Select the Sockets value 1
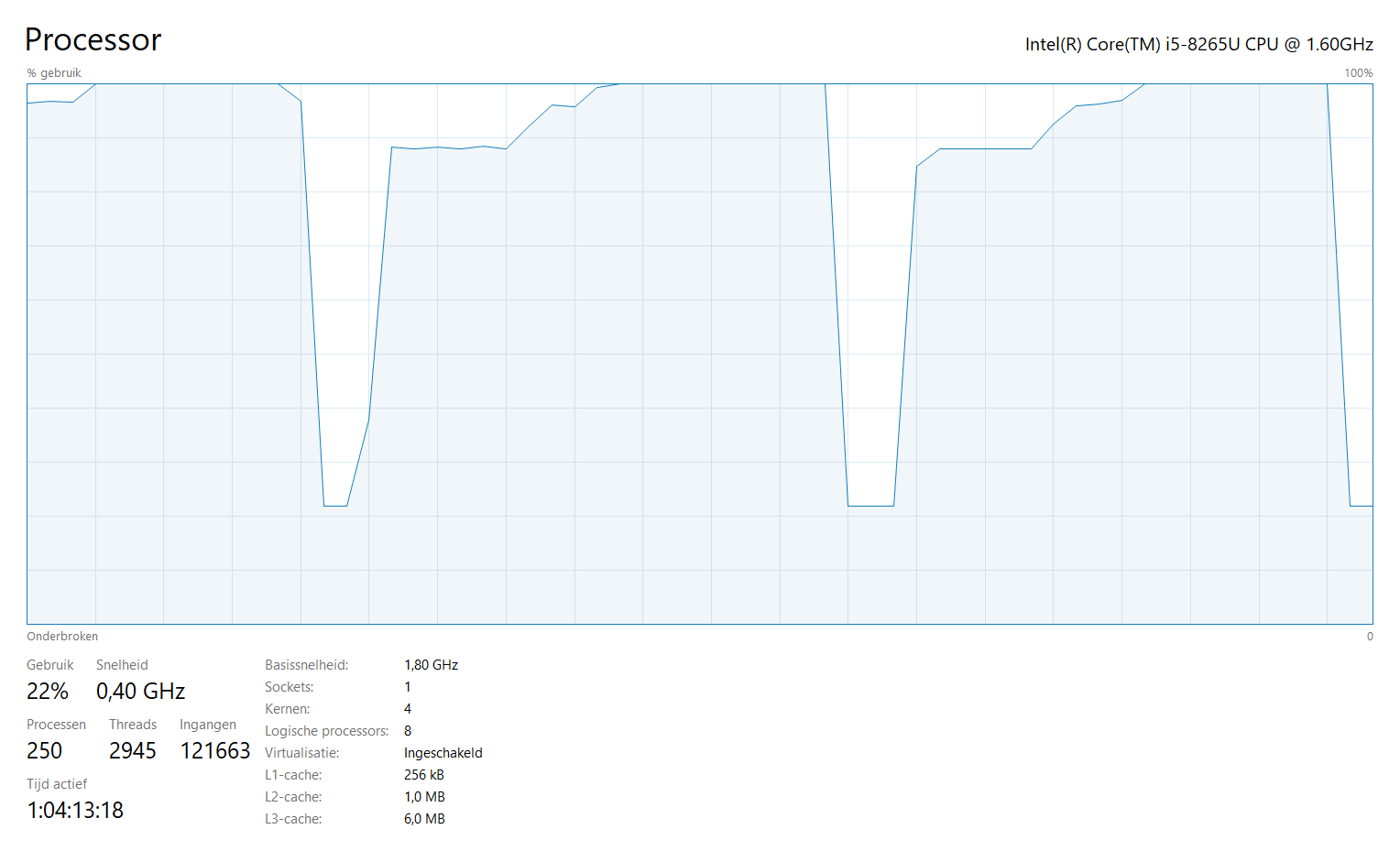The height and width of the screenshot is (862, 1400). 408,687
